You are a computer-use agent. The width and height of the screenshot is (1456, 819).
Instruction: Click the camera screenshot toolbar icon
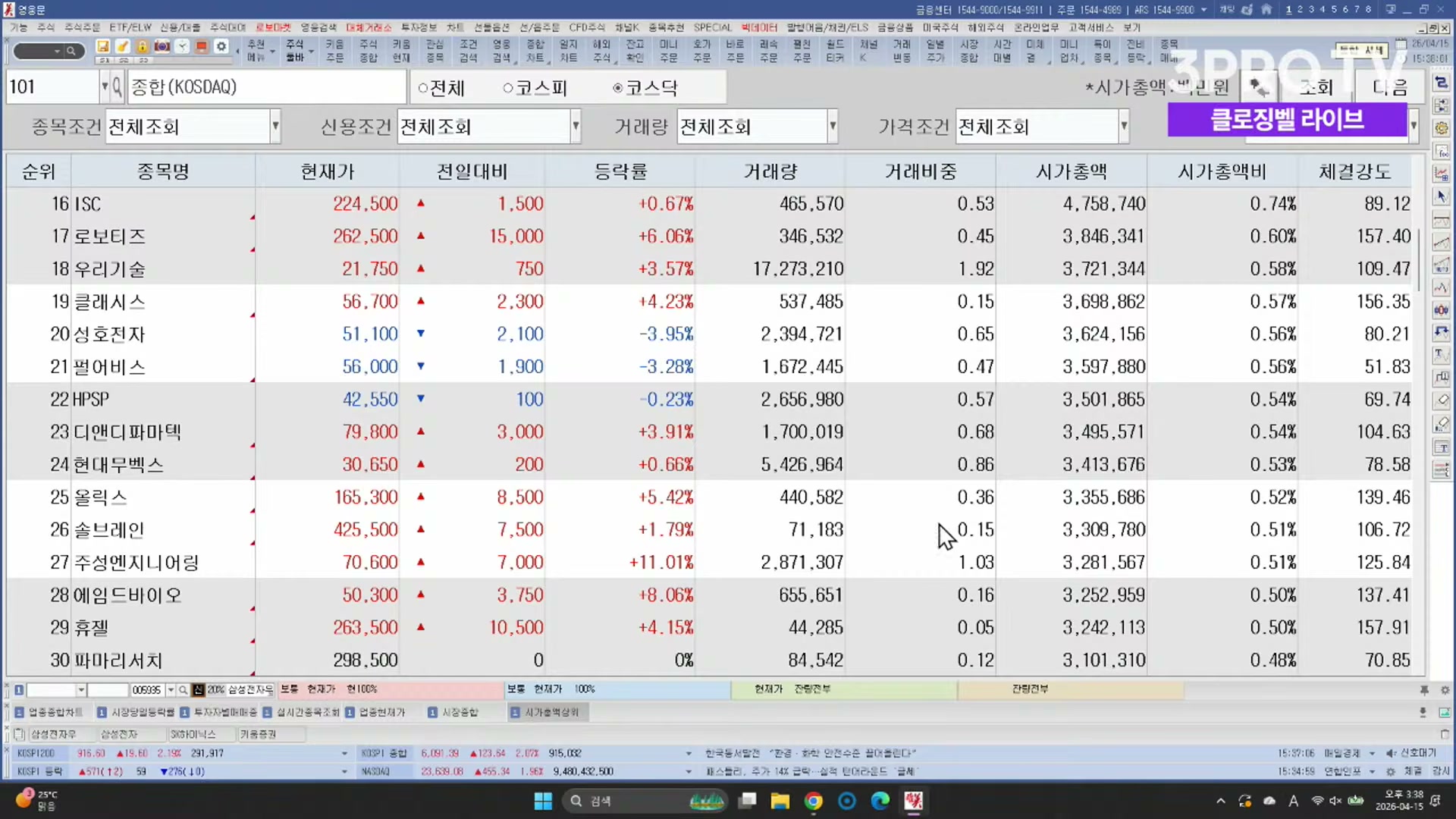tap(162, 46)
